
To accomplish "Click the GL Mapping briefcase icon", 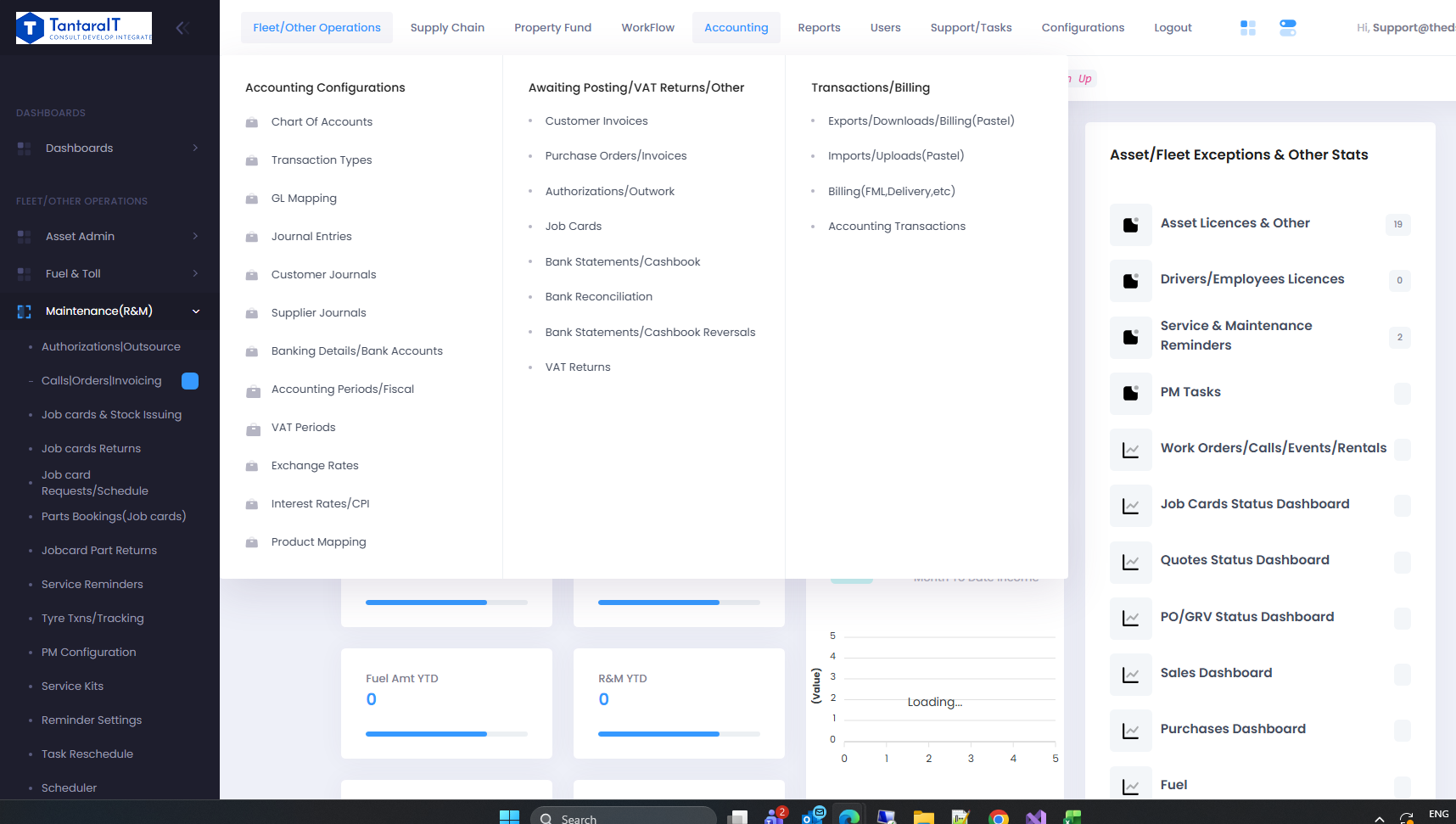I will [x=252, y=199].
